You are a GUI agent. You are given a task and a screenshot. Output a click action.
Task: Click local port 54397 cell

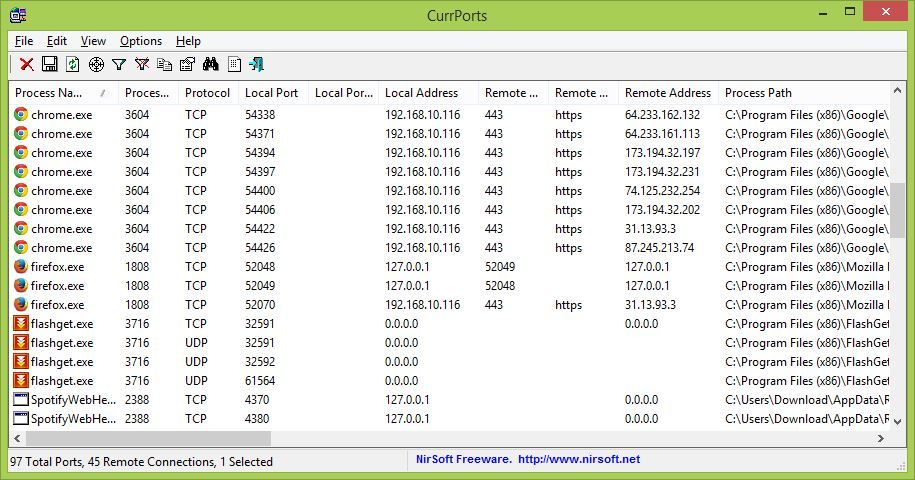[260, 171]
